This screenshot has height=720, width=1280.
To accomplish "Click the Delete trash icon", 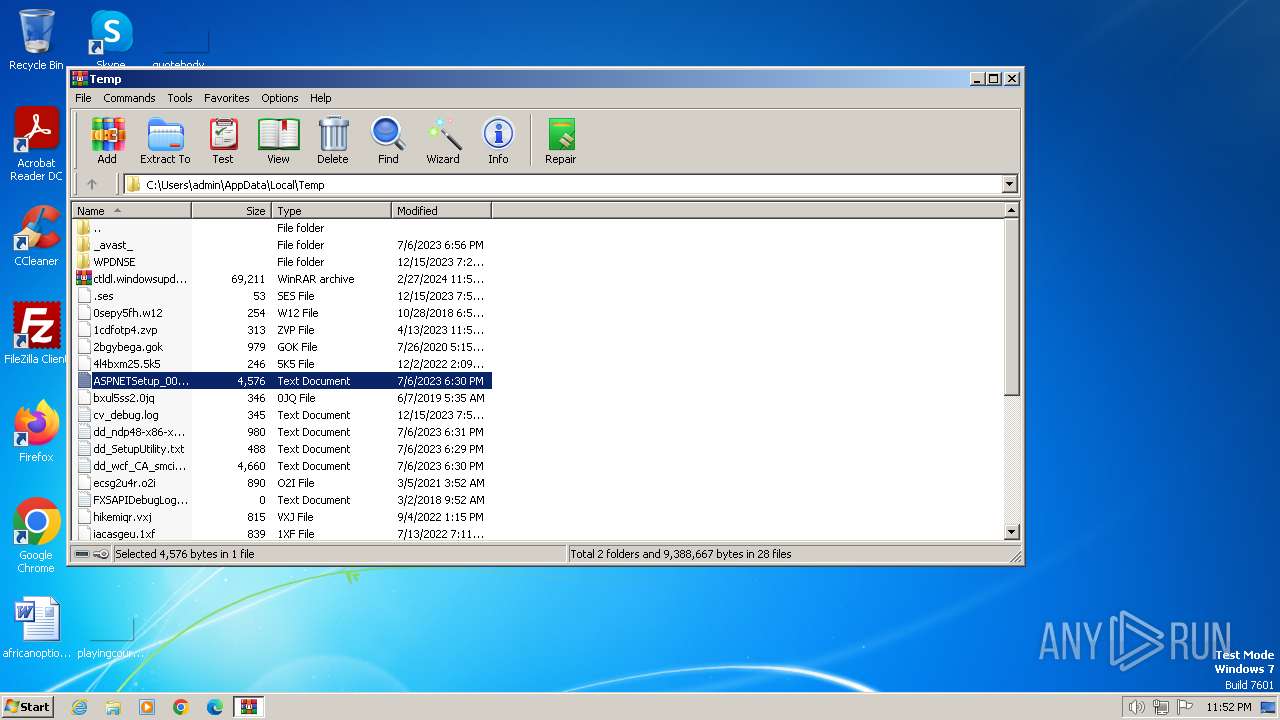I will coord(333,140).
